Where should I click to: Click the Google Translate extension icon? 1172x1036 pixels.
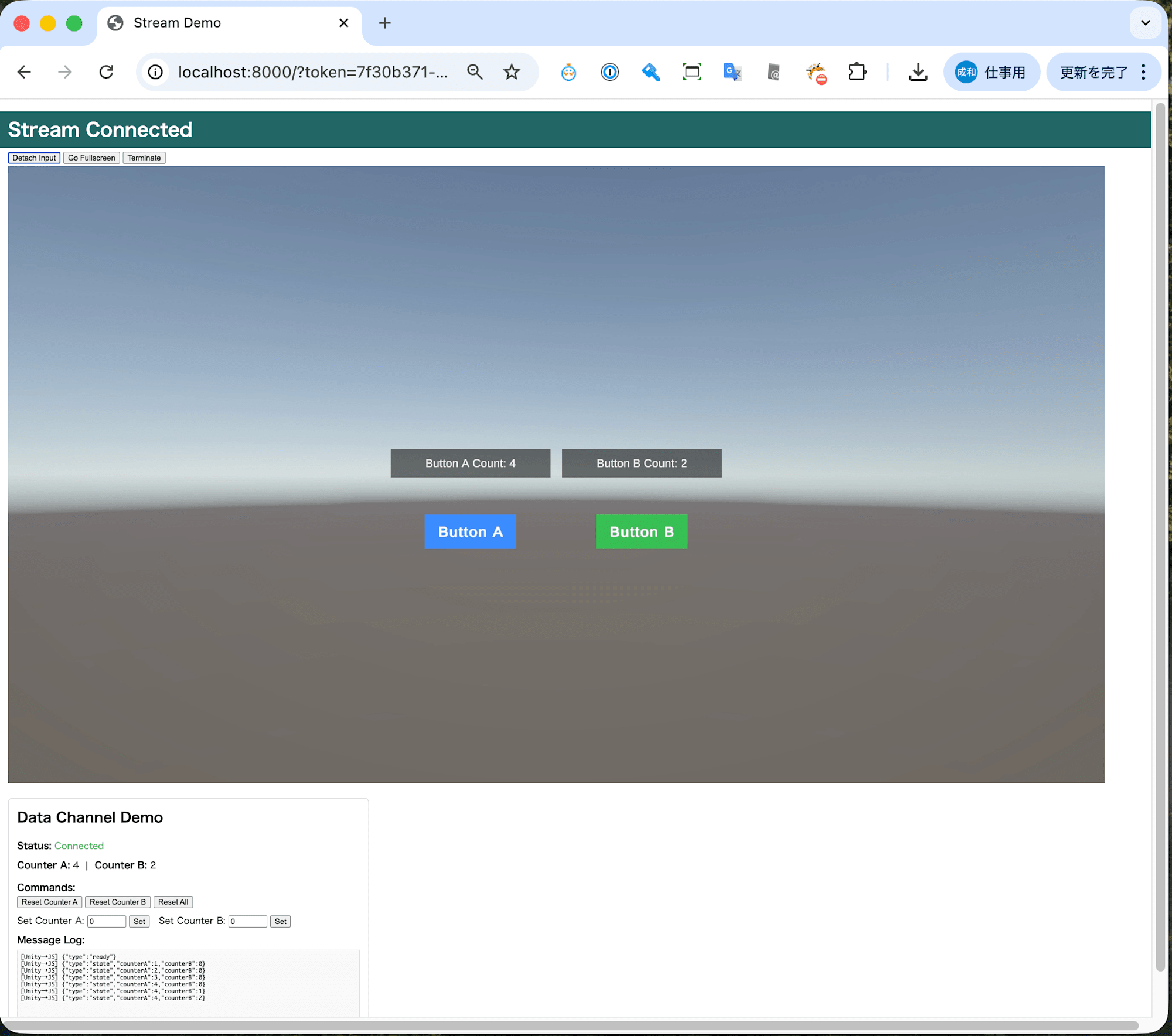point(732,72)
